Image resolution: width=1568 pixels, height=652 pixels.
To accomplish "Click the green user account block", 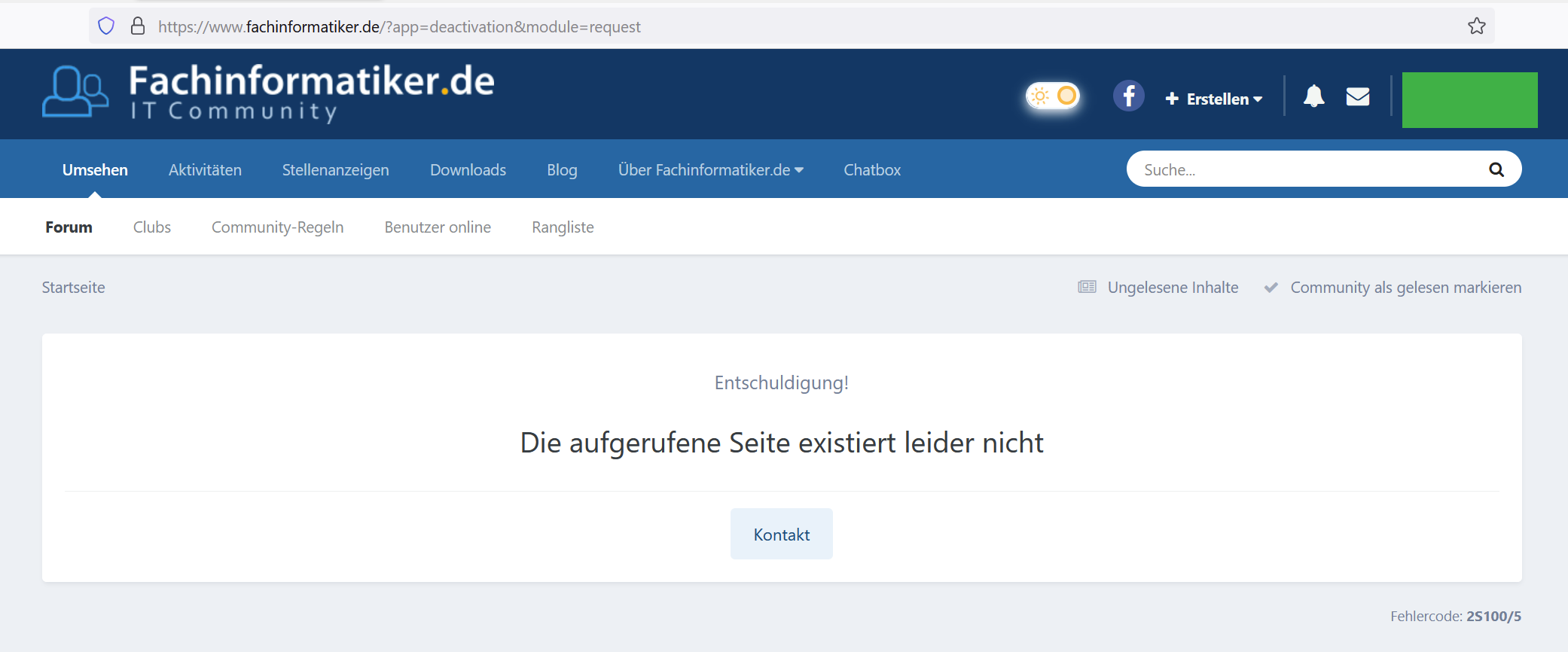I will (x=1469, y=100).
